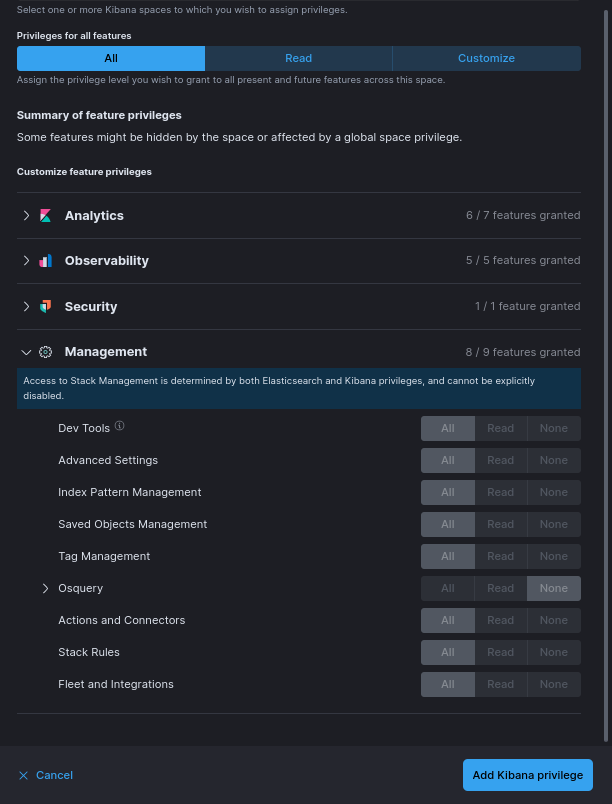The image size is (612, 804).
Task: Expand the Analytics section
Action: click(26, 215)
